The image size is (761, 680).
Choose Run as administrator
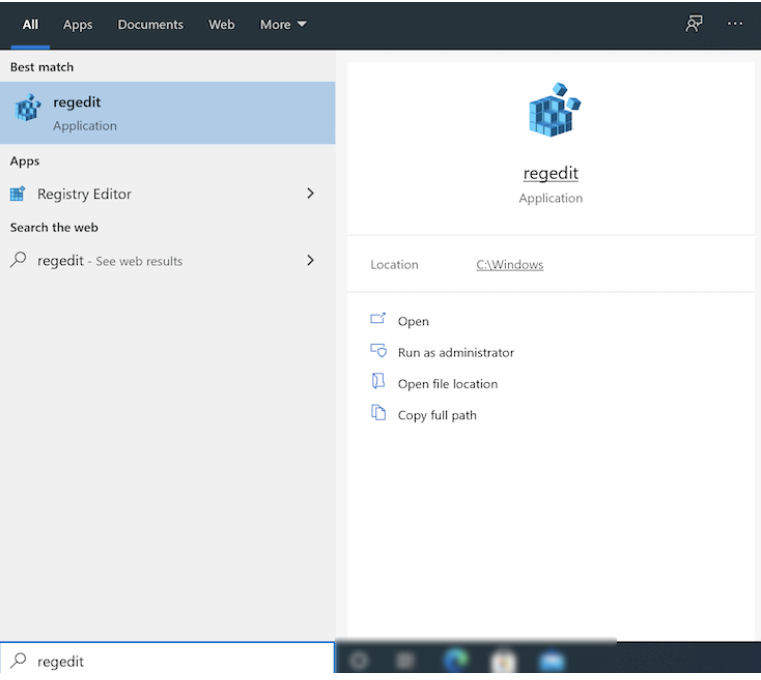tap(456, 352)
